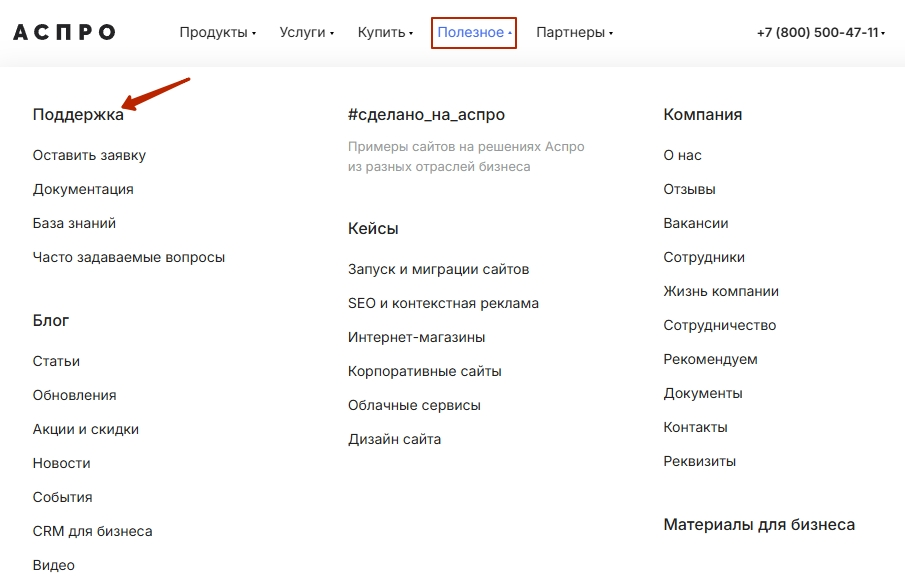Expand the Купить menu

click(385, 32)
